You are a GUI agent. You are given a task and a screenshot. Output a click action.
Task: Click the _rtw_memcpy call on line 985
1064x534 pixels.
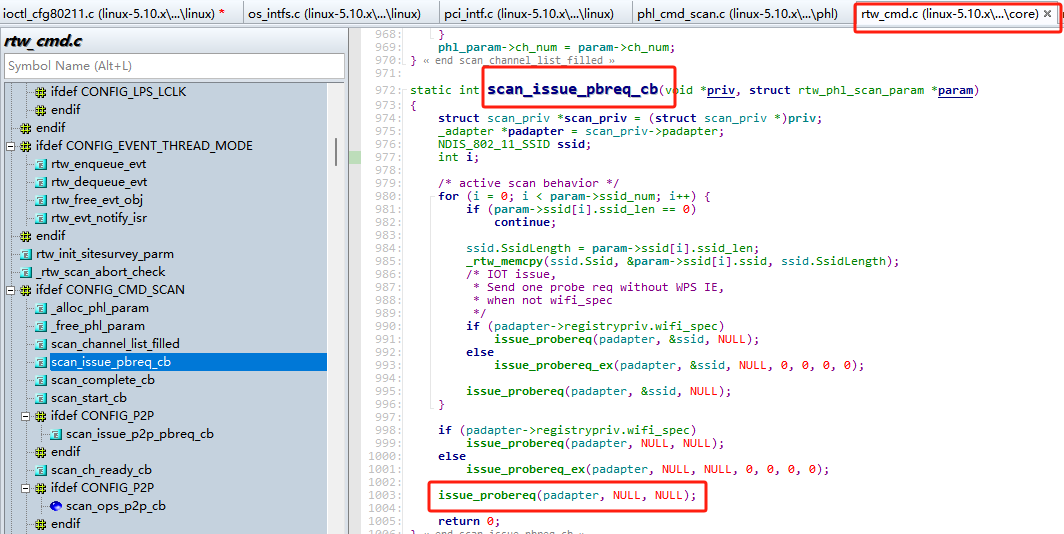click(504, 261)
